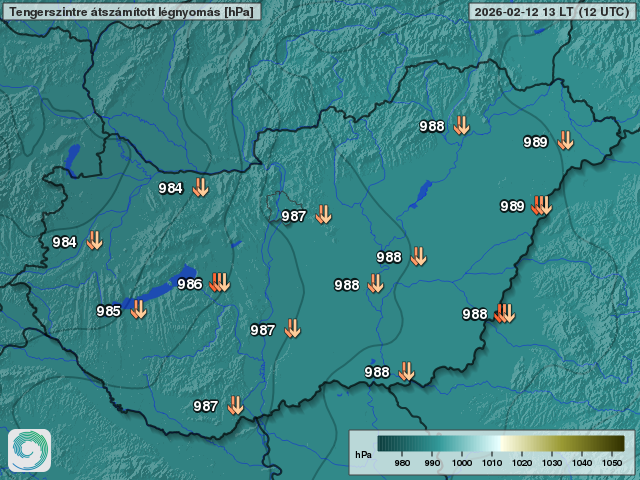Select the double arrow beside the 989 reading
The image size is (640, 480).
(x=541, y=206)
